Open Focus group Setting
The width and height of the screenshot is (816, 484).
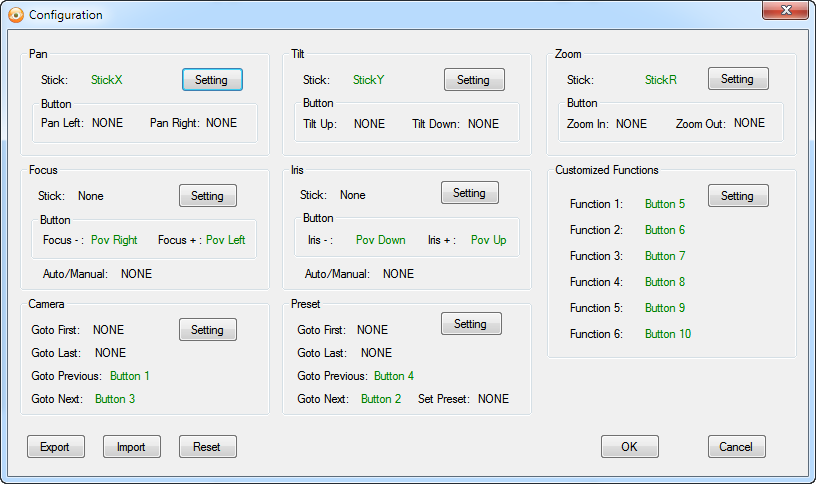(x=208, y=196)
